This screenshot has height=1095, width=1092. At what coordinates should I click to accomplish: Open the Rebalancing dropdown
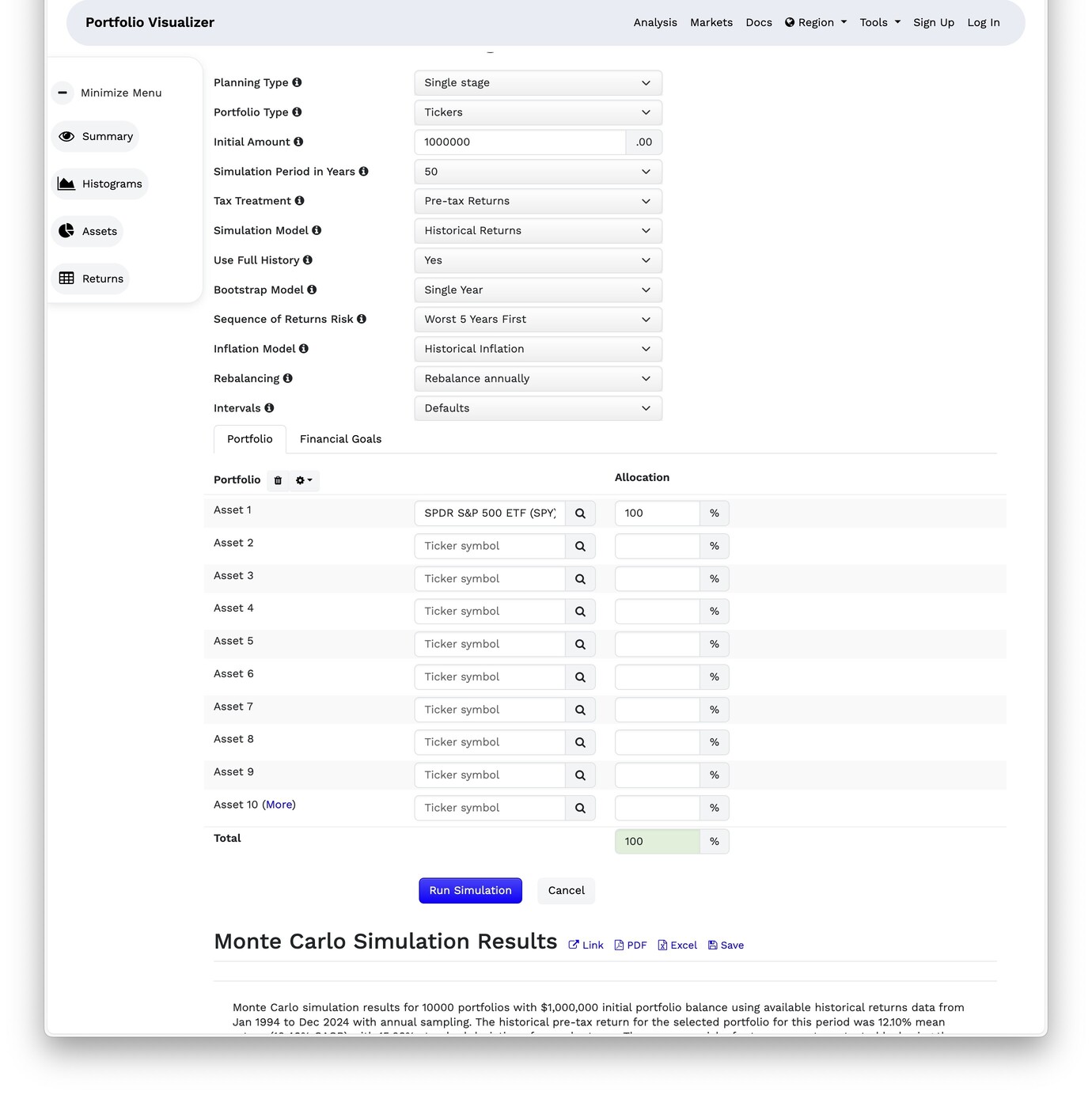[538, 378]
